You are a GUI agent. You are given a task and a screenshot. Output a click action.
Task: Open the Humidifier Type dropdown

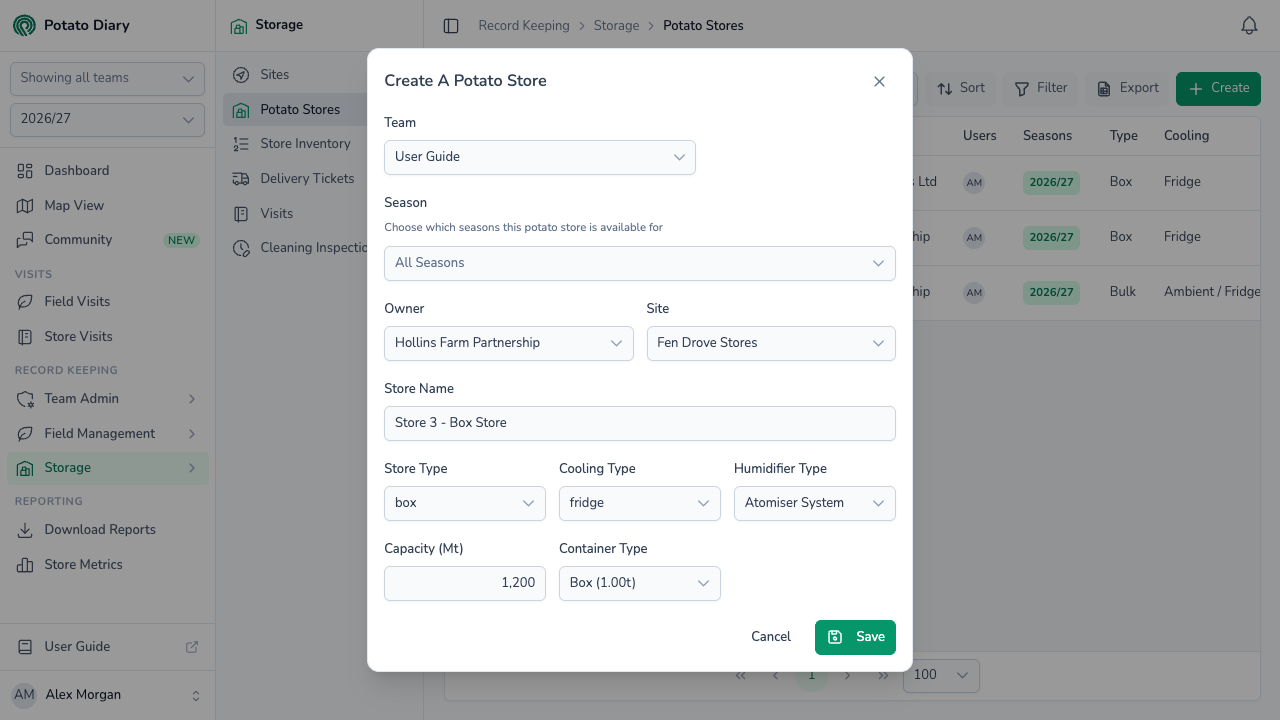pos(815,503)
